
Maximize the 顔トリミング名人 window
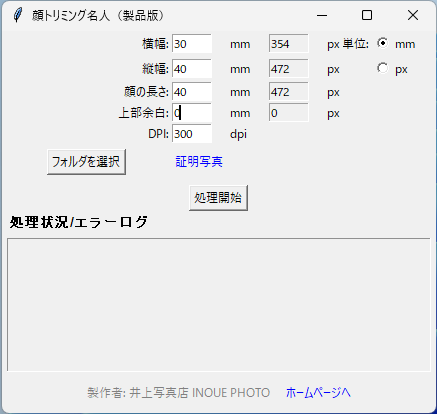(367, 15)
